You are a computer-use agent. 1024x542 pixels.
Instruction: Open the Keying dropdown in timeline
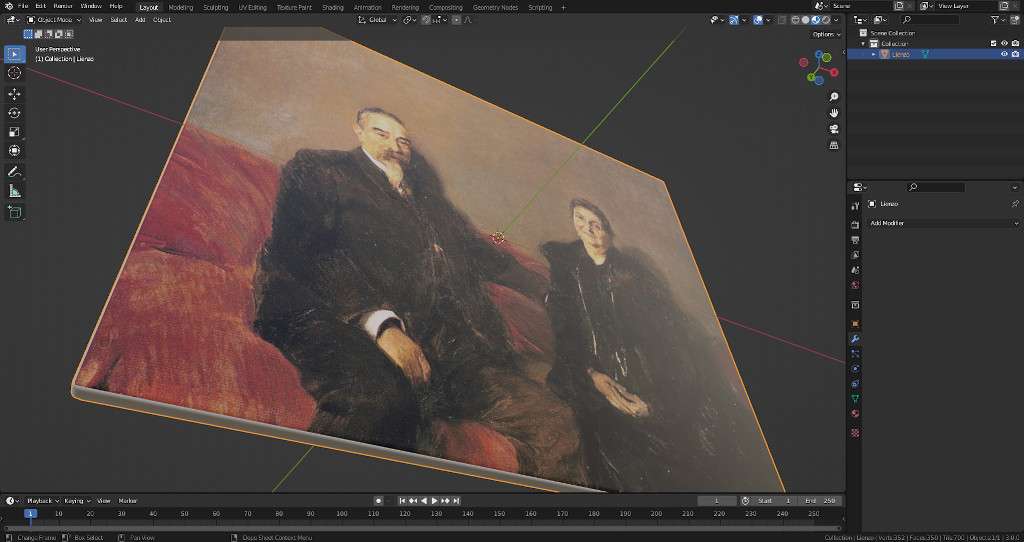77,501
